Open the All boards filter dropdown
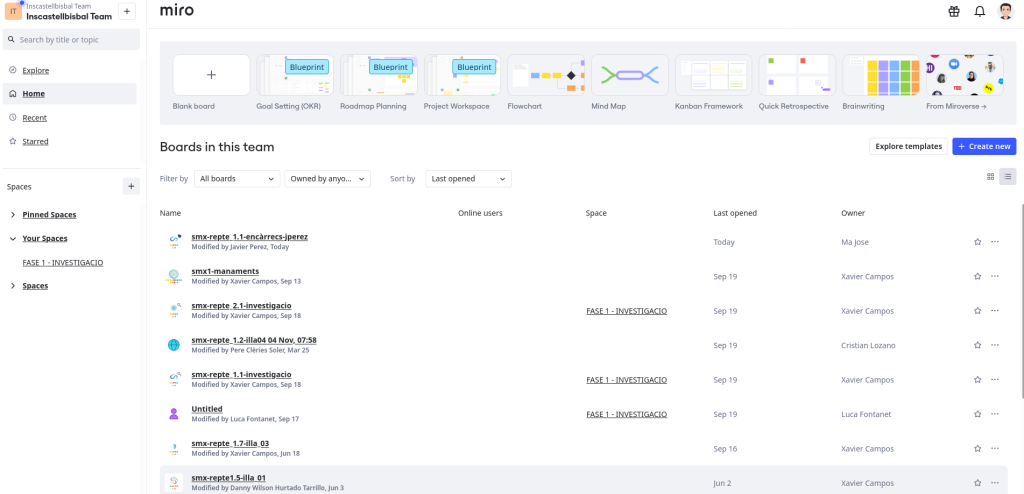The image size is (1024, 494). (237, 179)
